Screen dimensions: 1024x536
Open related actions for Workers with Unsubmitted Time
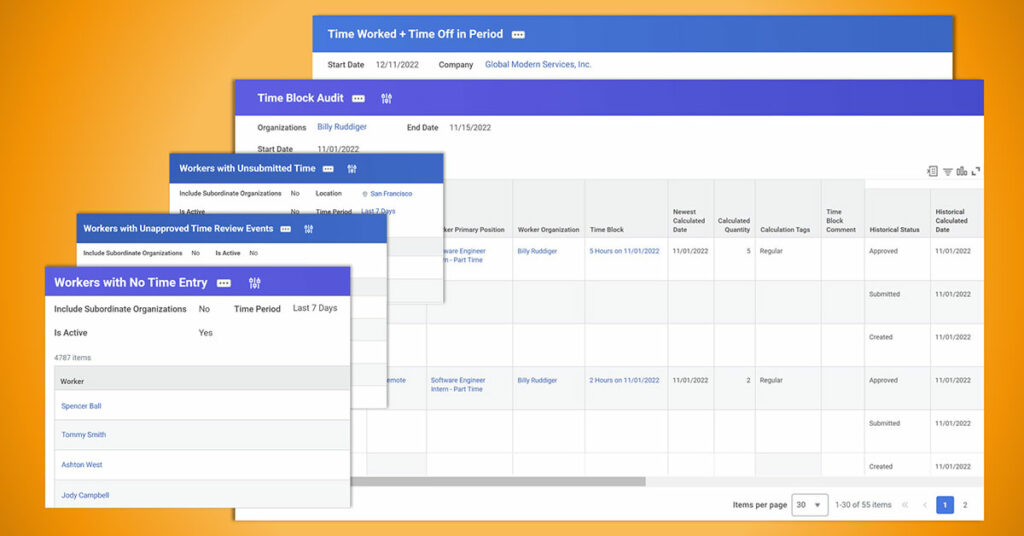[328, 169]
